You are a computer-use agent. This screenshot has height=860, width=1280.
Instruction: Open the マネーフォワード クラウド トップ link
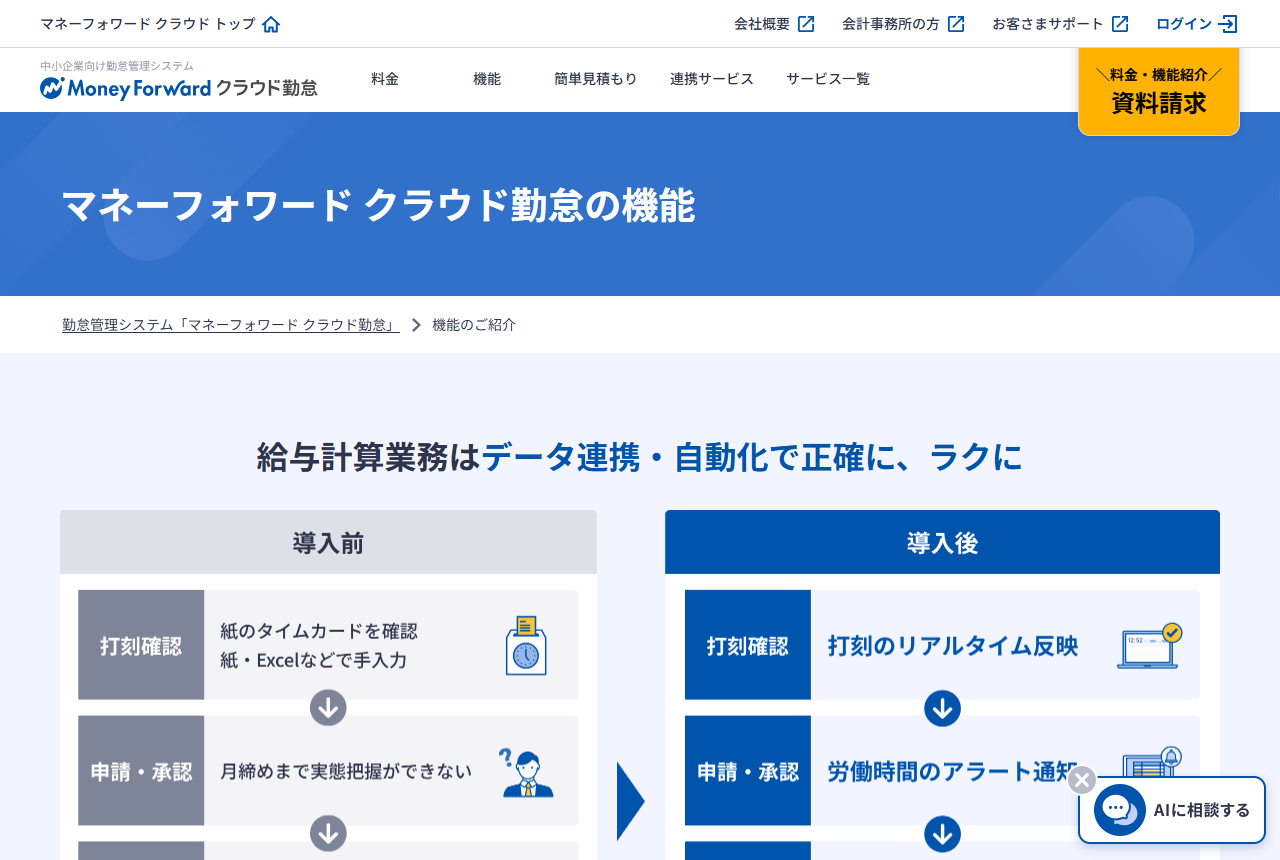(x=160, y=24)
